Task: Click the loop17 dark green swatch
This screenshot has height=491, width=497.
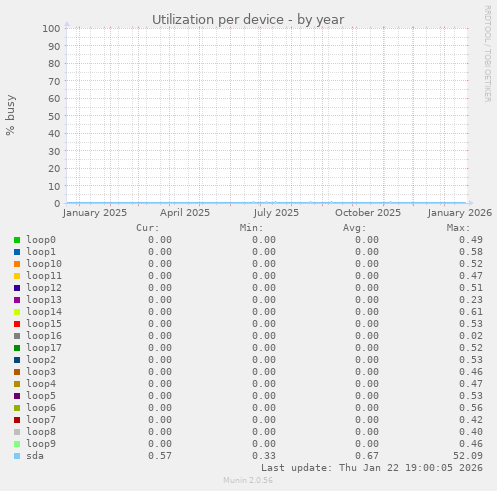Action: click(17, 348)
